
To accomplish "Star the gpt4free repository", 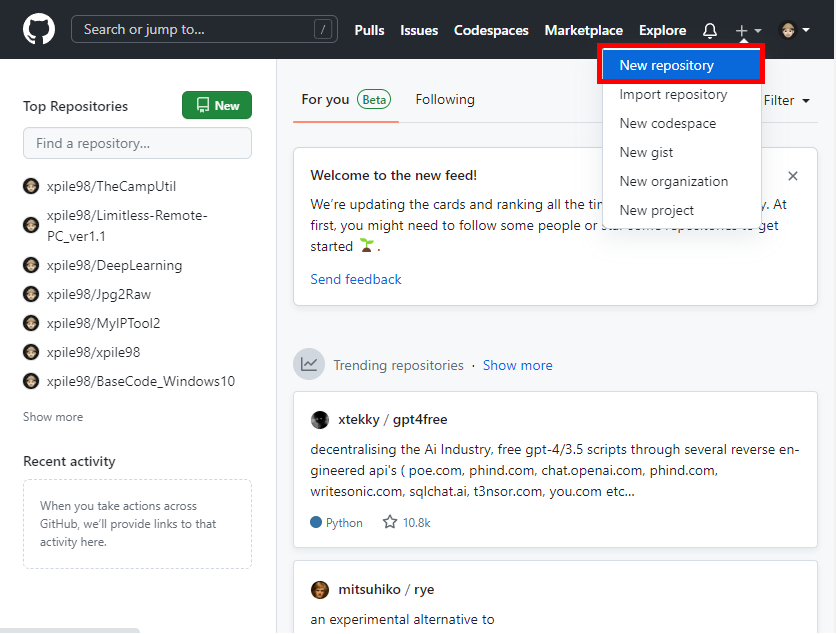I will point(390,522).
